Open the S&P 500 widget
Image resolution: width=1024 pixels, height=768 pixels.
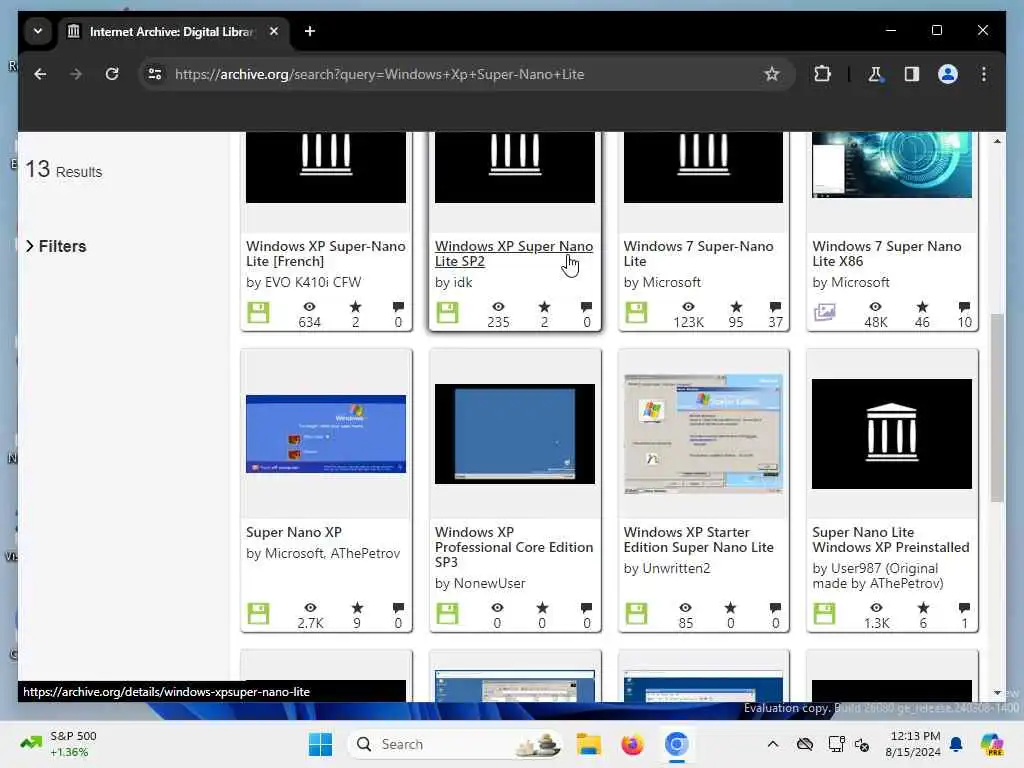point(59,744)
